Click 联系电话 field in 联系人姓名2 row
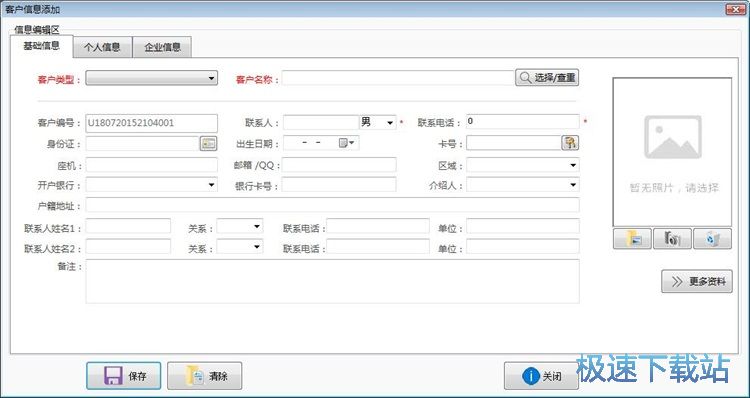750x398 pixels. tap(378, 246)
